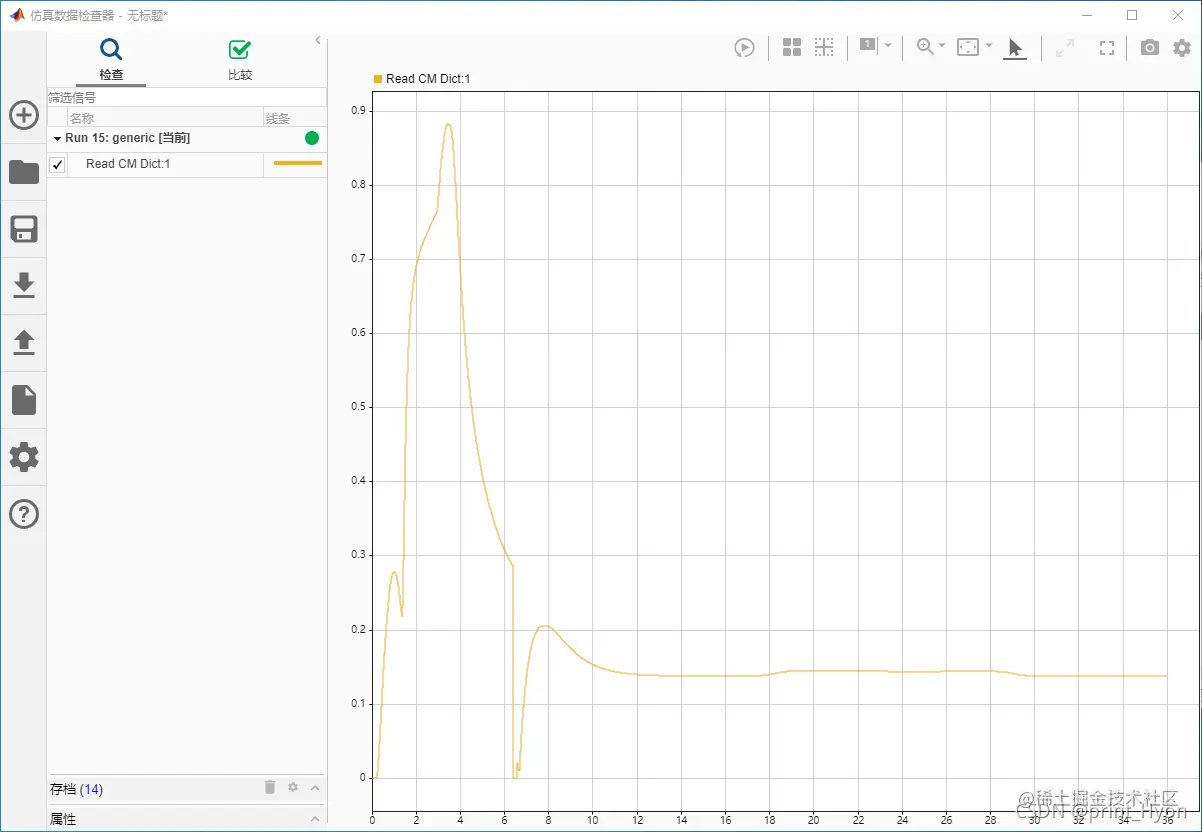Collapse the Run 15: generic tree row
1202x832 pixels.
pos(58,138)
